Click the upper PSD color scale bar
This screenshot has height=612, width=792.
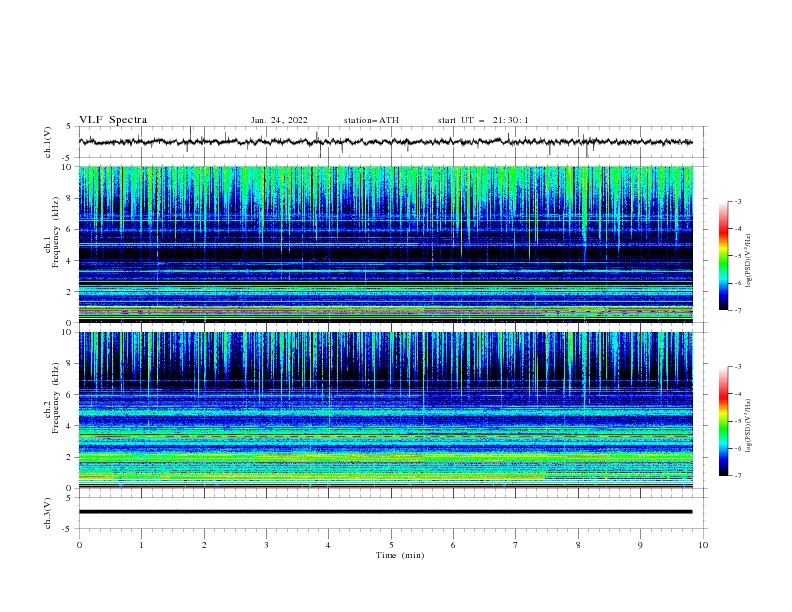pos(723,256)
